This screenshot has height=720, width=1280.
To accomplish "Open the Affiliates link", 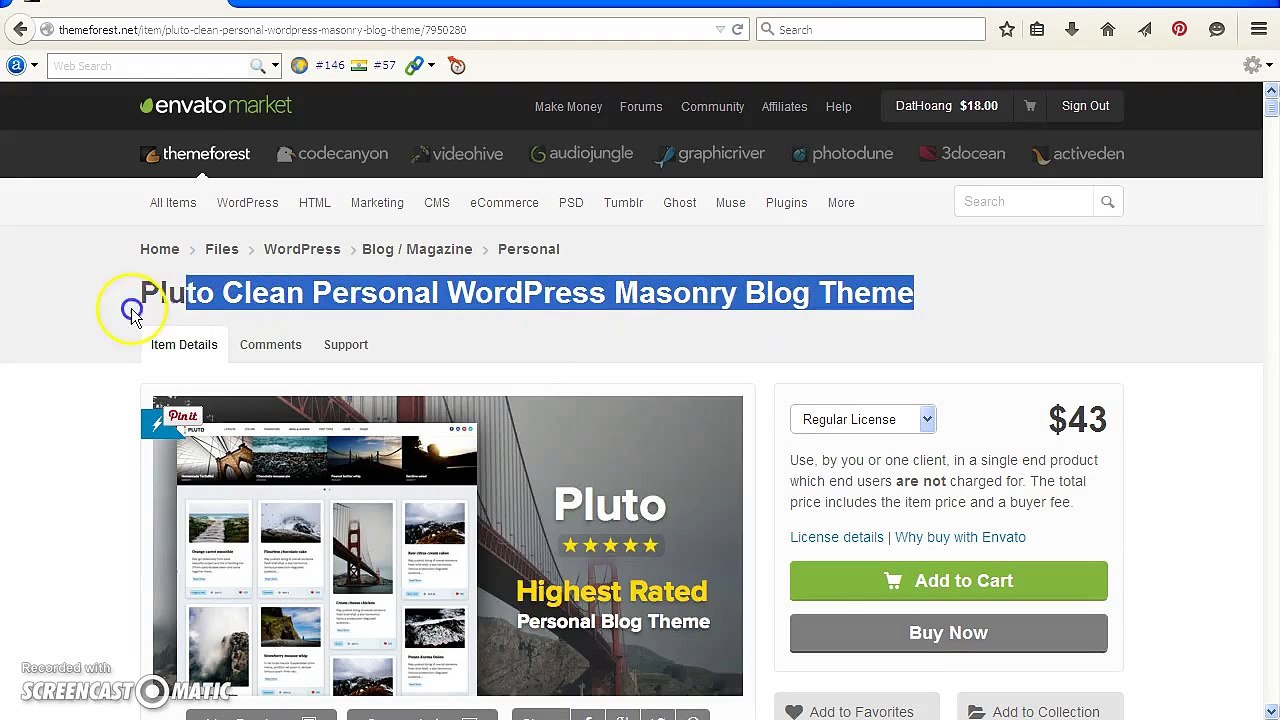I will (784, 107).
